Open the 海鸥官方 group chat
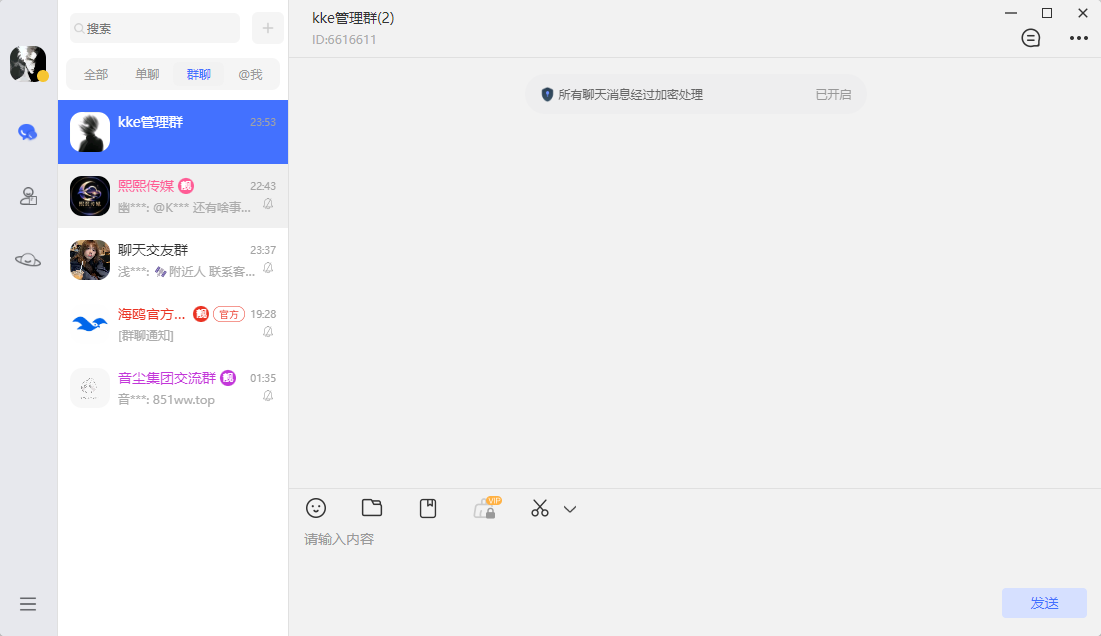Image resolution: width=1101 pixels, height=636 pixels. click(x=173, y=324)
